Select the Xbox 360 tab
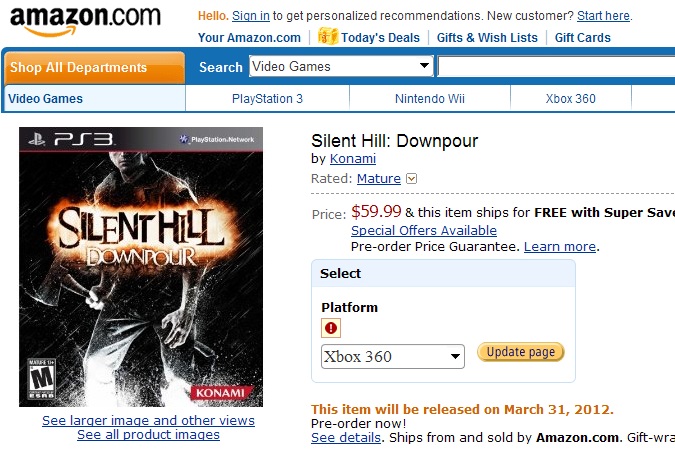Screen dimensions: 675x454 tap(570, 99)
